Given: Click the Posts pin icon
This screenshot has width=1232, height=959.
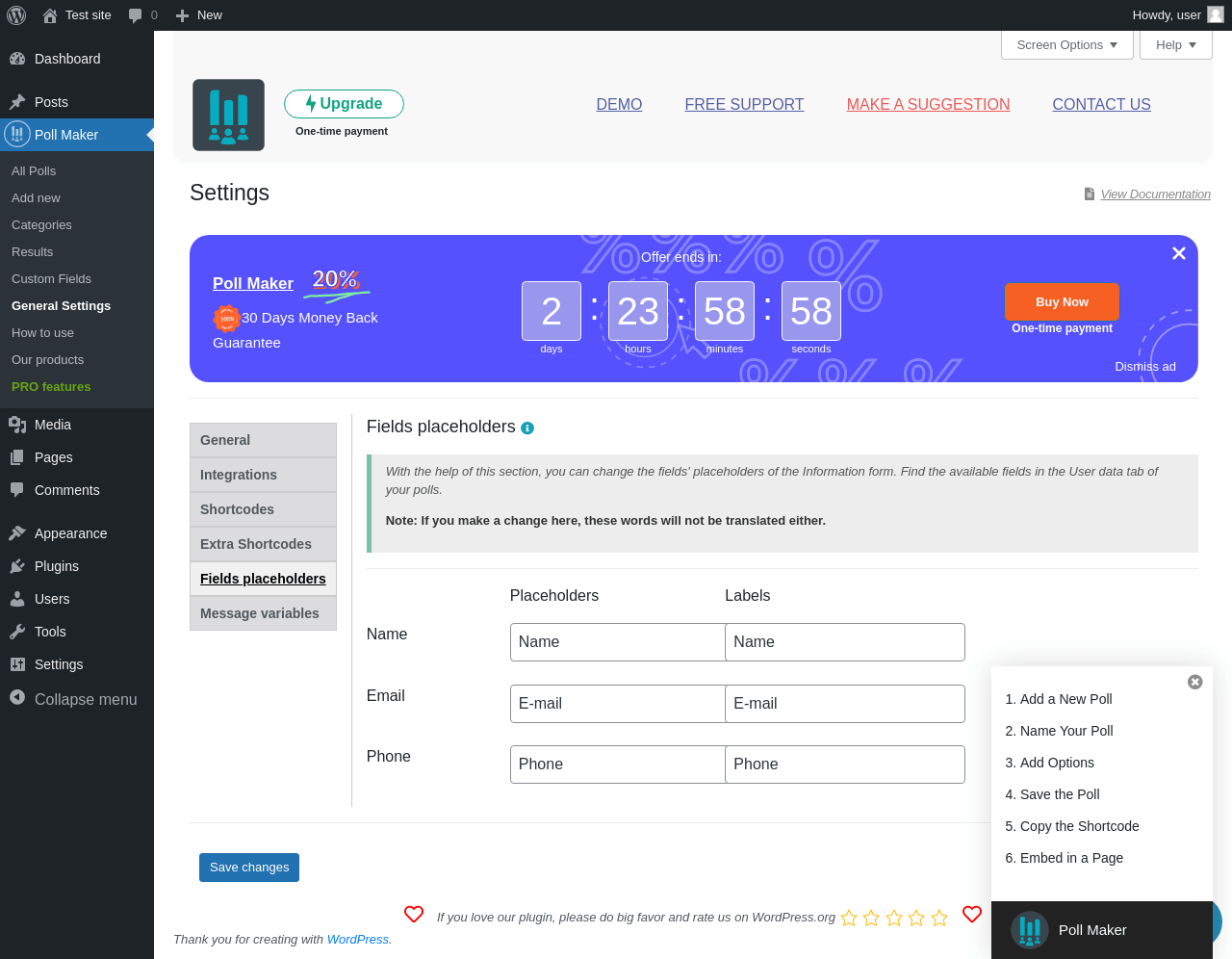Looking at the screenshot, I should click(17, 102).
